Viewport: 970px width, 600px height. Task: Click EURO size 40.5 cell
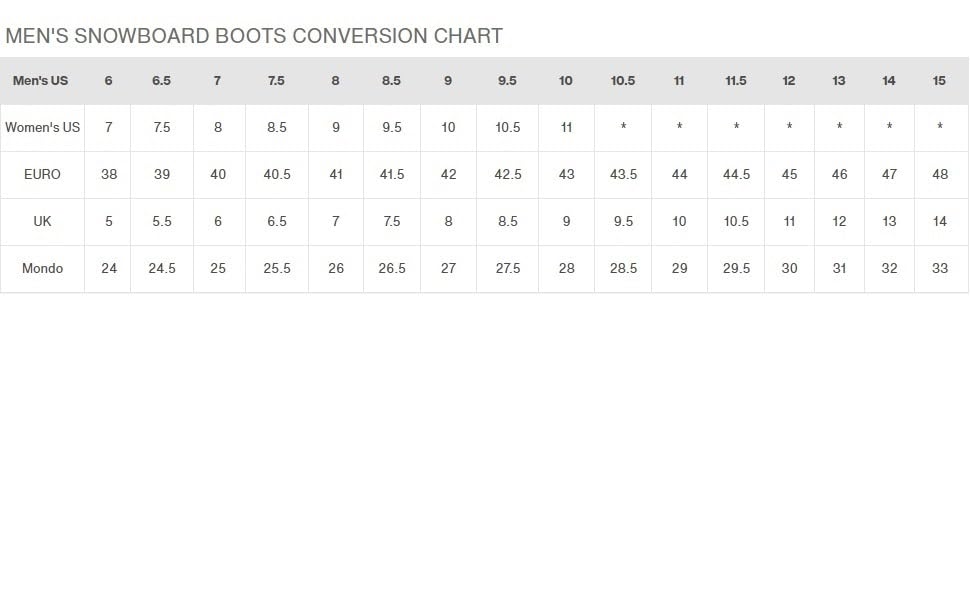(x=277, y=174)
